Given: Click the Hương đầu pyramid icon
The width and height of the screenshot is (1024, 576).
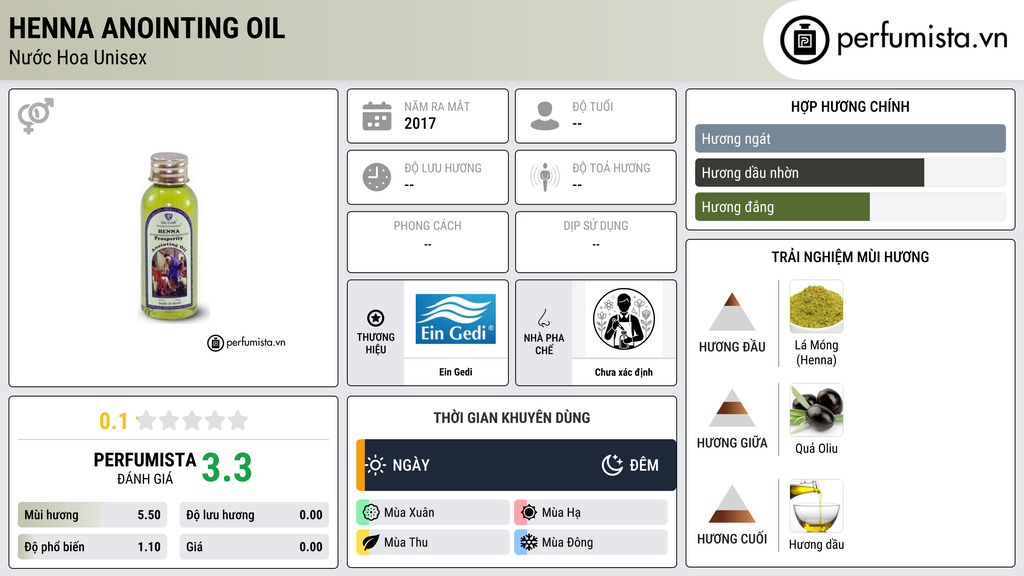Looking at the screenshot, I should point(732,312).
